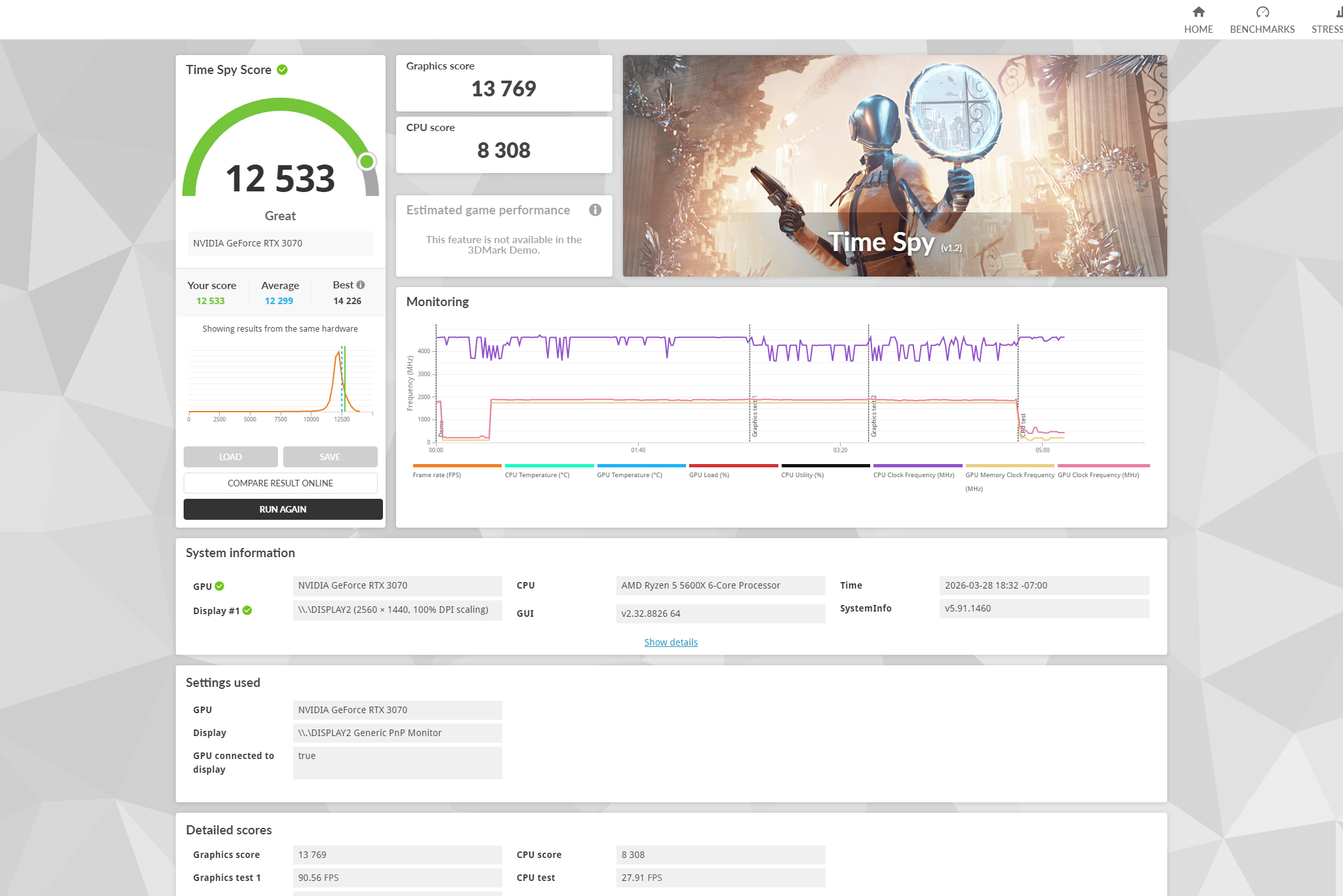Viewport: 1343px width, 896px height.
Task: Click the NVIDIA GeForce RTX 3070 label under Great
Action: tap(280, 243)
